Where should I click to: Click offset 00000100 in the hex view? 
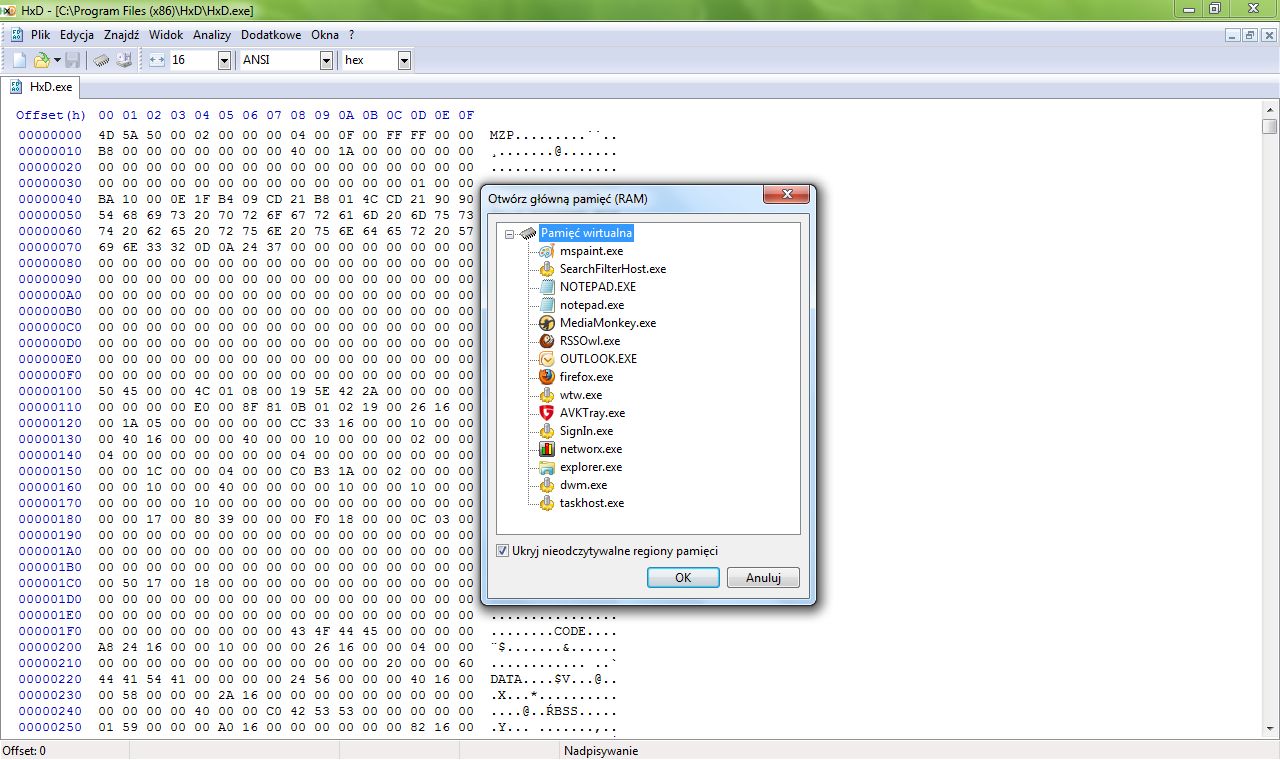tap(50, 391)
